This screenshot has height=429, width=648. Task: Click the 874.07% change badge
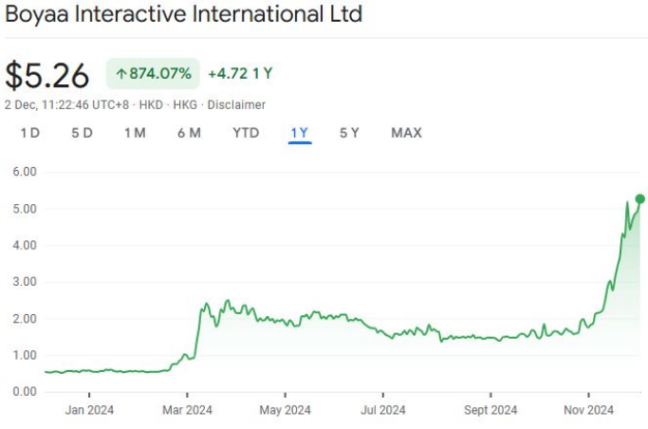point(151,74)
